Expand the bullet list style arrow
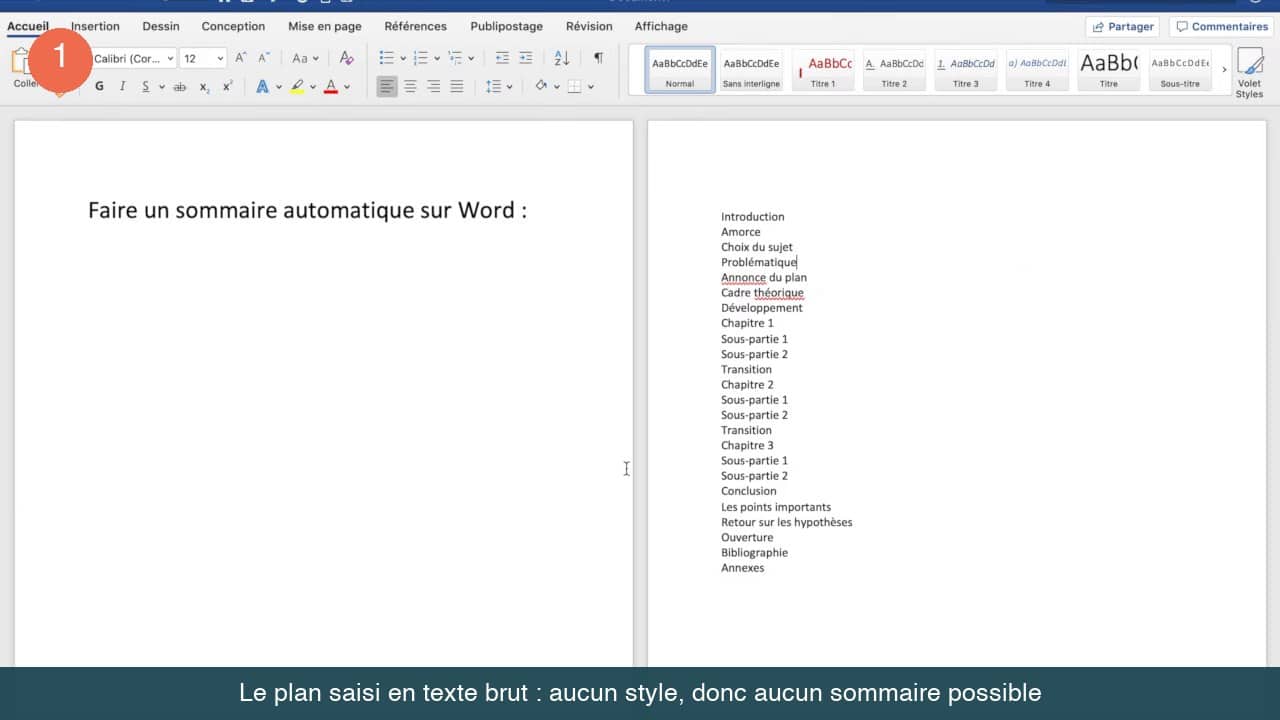The image size is (1280, 720). coord(403,59)
